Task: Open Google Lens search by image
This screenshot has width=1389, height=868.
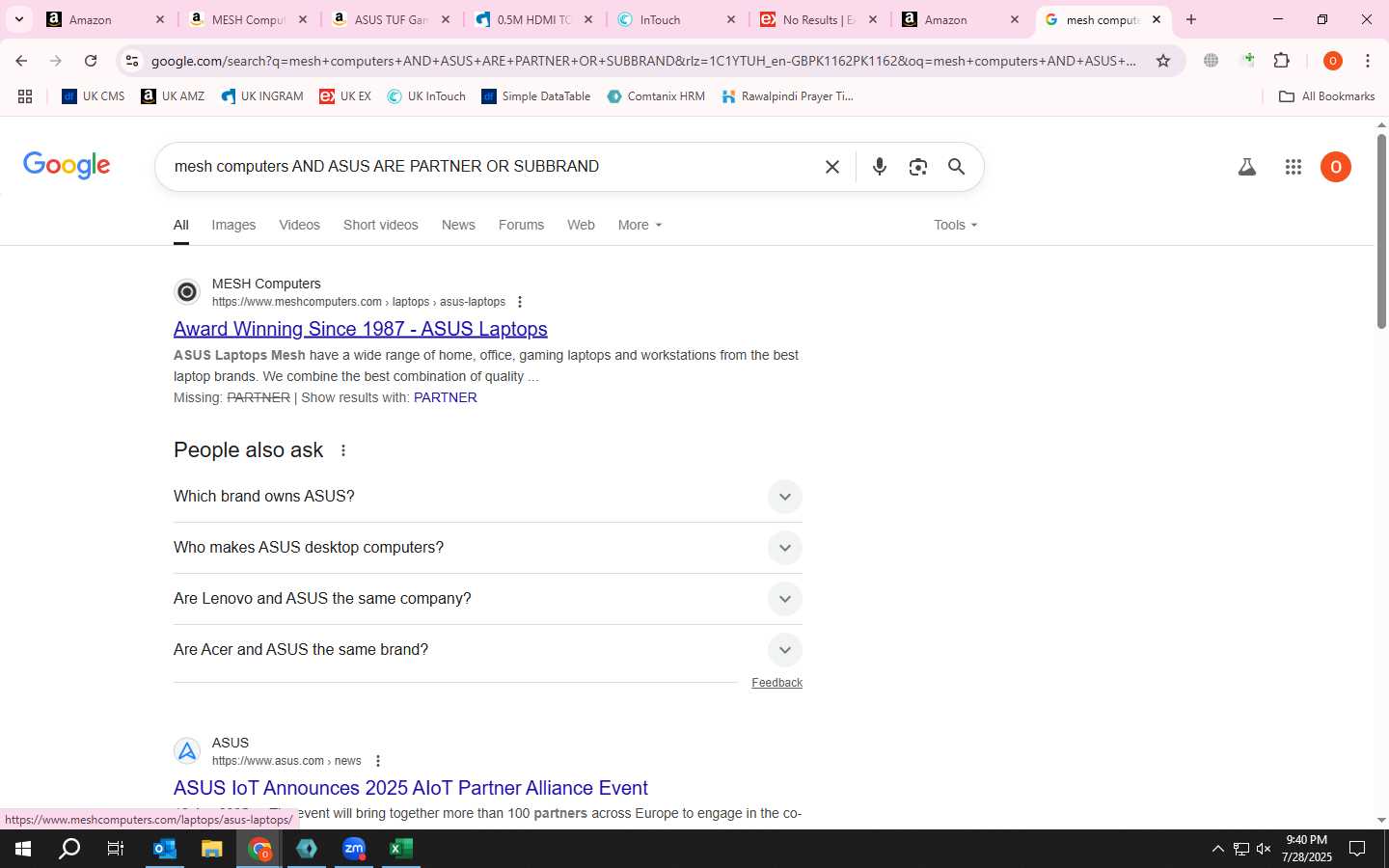Action: (x=918, y=167)
